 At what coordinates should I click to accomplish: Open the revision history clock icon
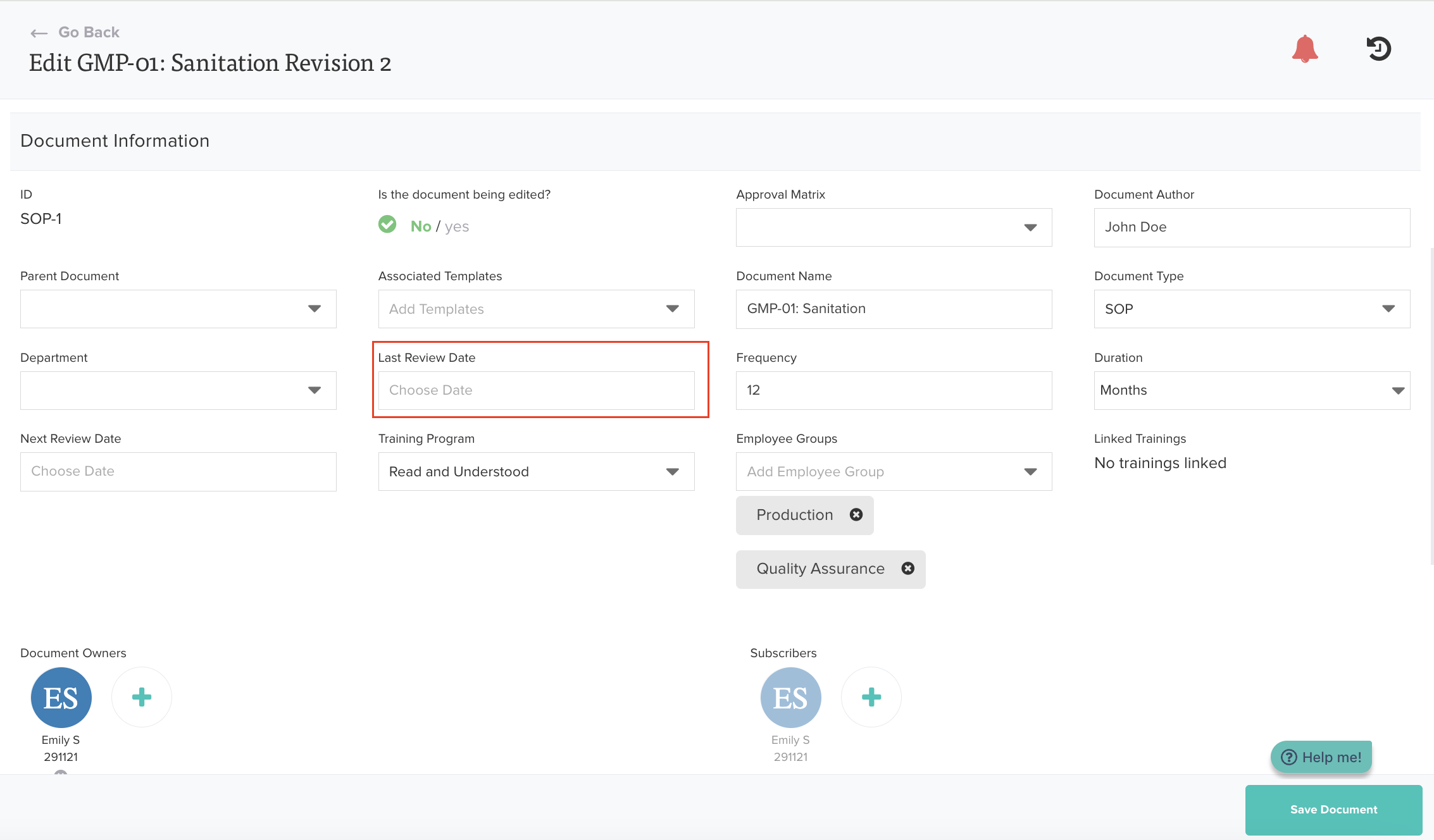pyautogui.click(x=1378, y=49)
